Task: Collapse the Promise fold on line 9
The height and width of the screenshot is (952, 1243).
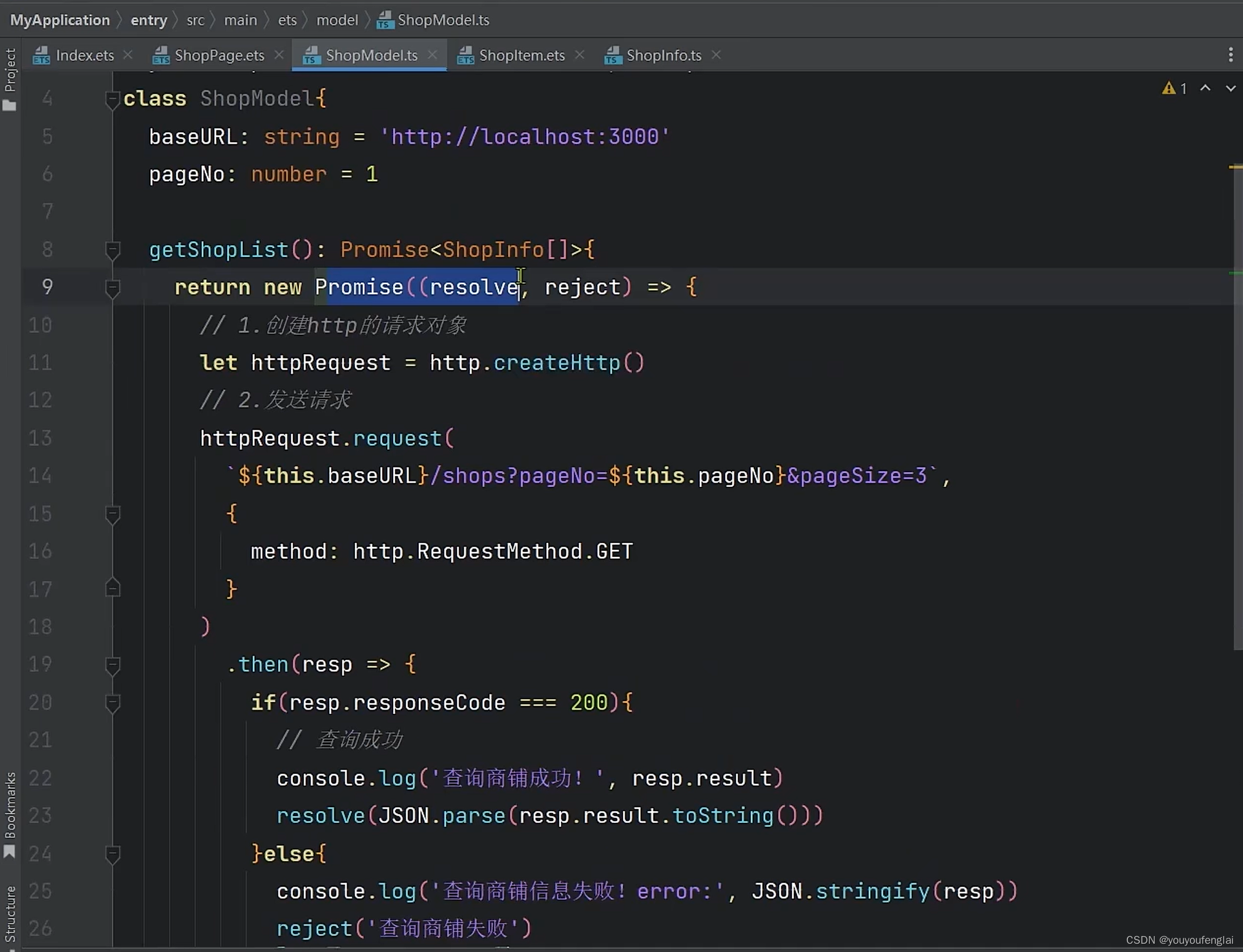Action: (113, 288)
